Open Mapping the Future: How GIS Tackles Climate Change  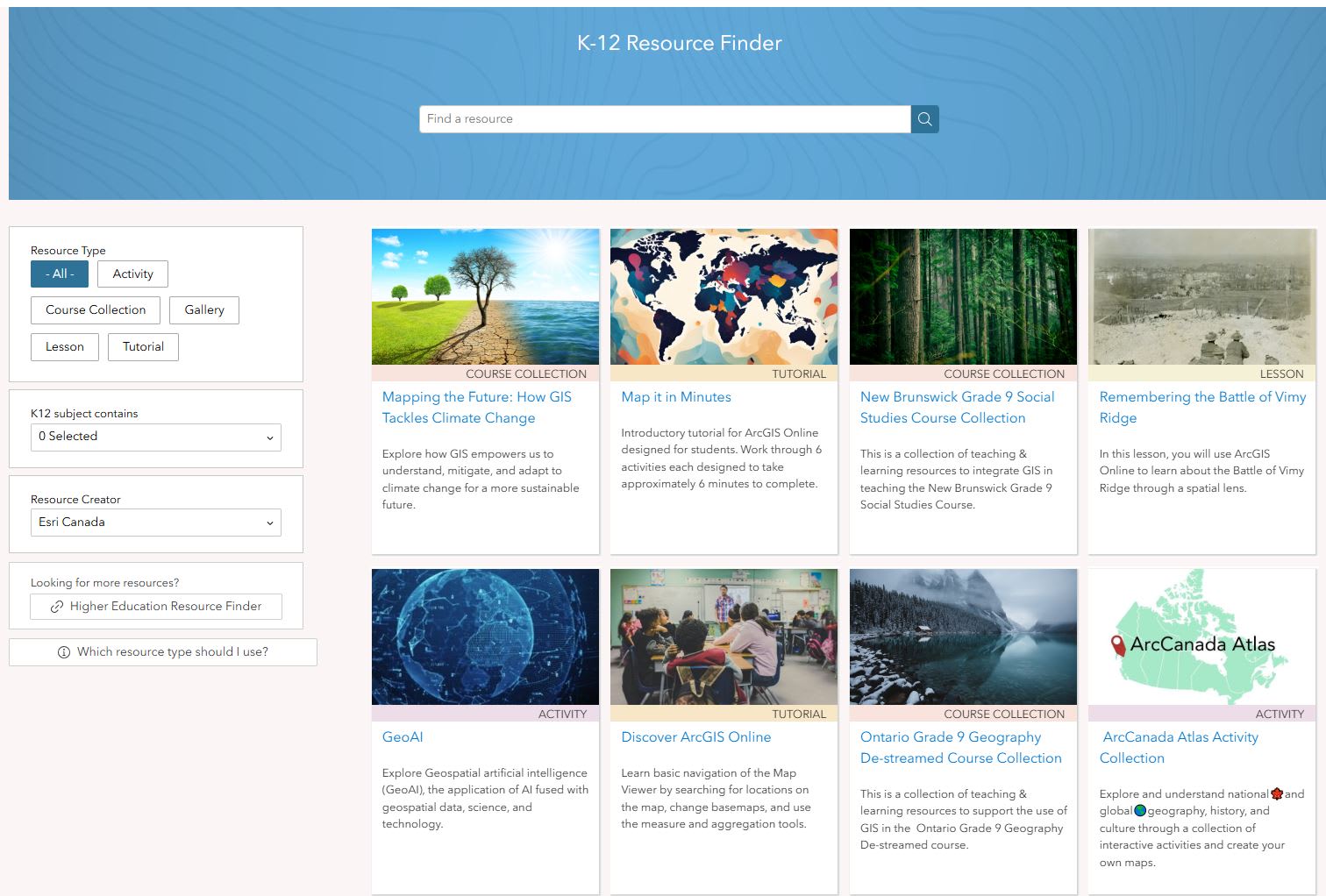(476, 408)
